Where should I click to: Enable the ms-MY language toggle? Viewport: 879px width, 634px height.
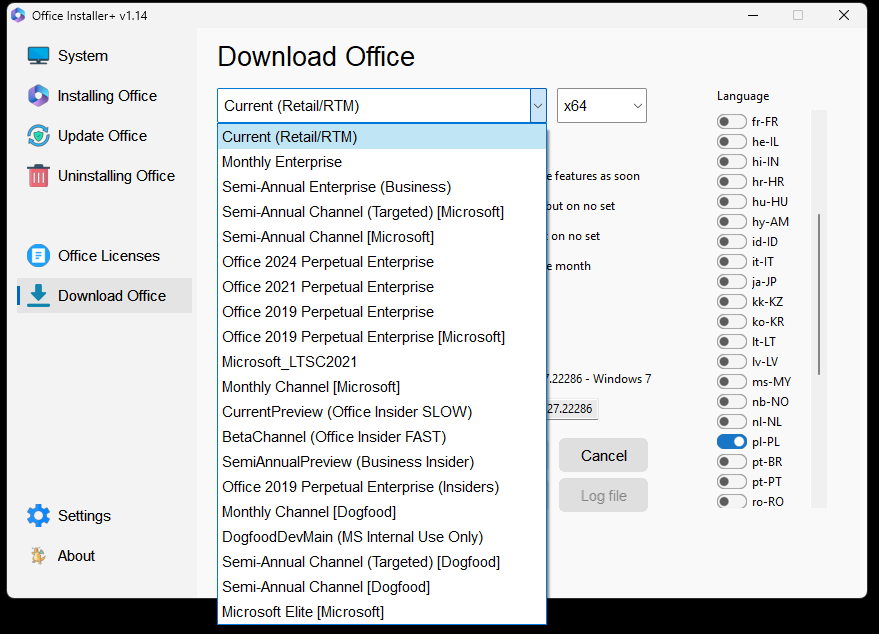pos(732,382)
